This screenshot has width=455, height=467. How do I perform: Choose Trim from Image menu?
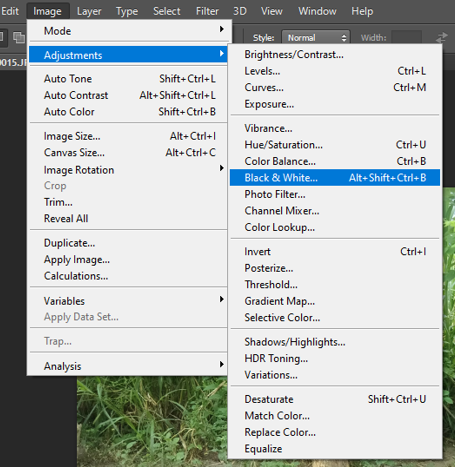point(129,202)
